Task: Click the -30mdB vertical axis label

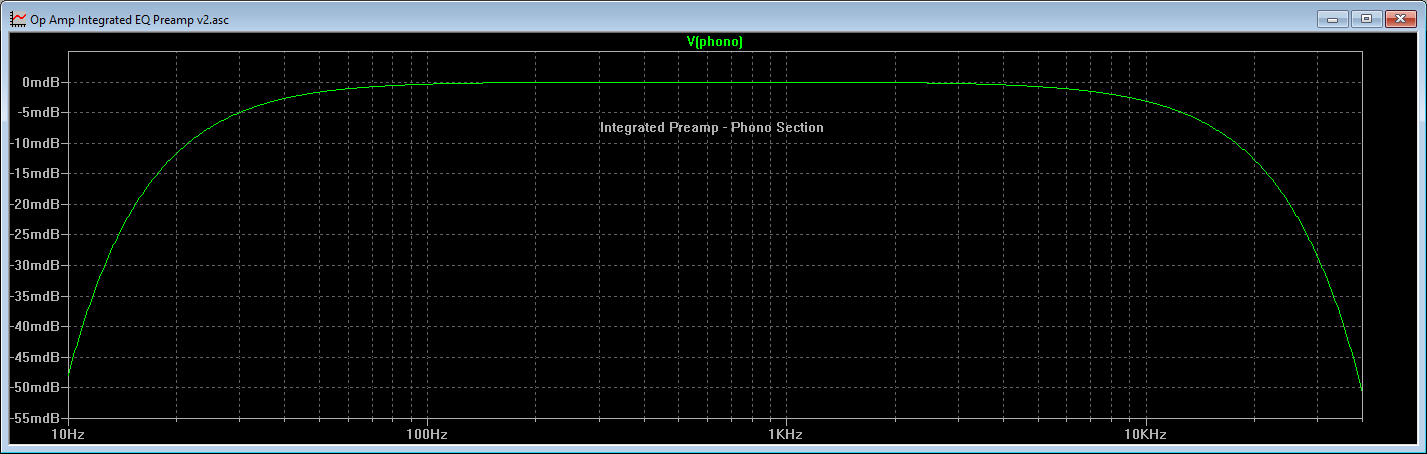Action: coord(37,265)
